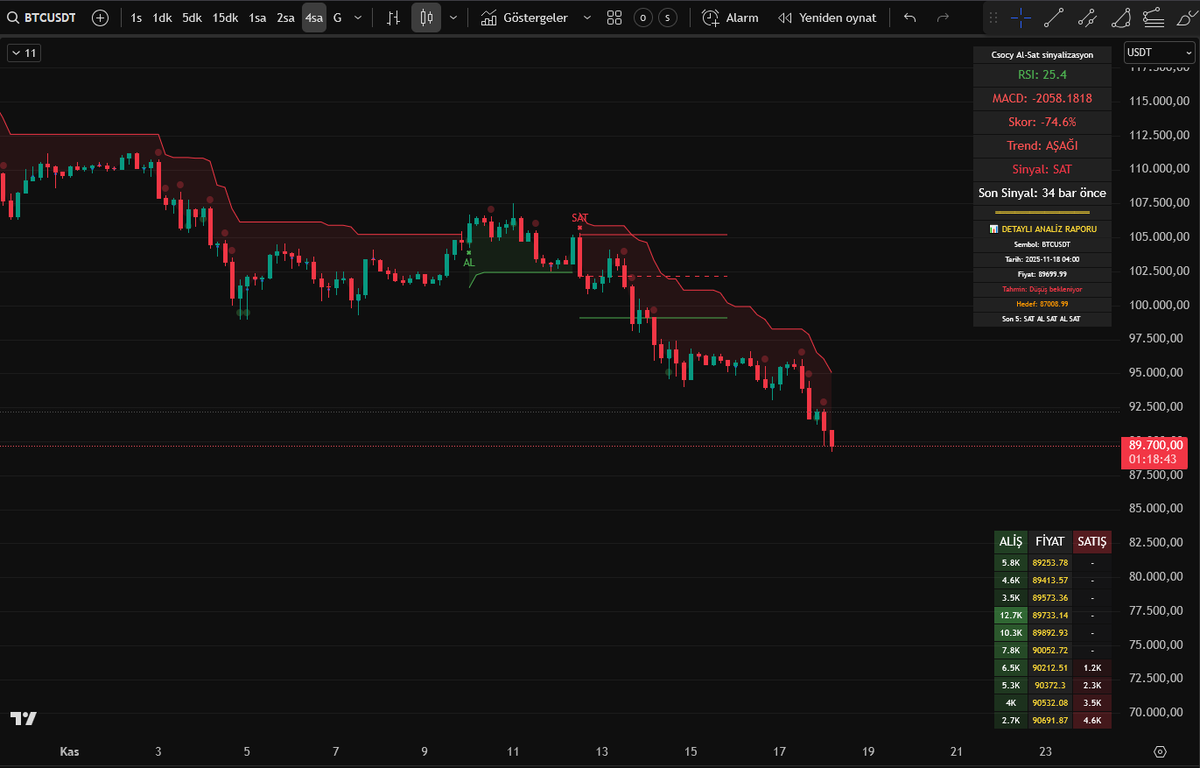Image resolution: width=1200 pixels, height=768 pixels.
Task: Click the 12.7K buy volume cell
Action: pos(1011,615)
